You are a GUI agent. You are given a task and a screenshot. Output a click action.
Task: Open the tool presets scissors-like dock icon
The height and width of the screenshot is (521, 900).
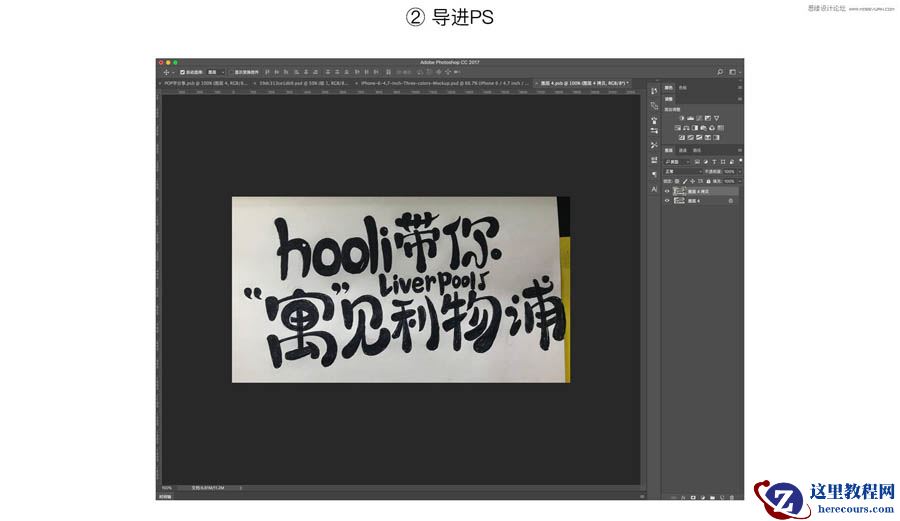[x=654, y=145]
